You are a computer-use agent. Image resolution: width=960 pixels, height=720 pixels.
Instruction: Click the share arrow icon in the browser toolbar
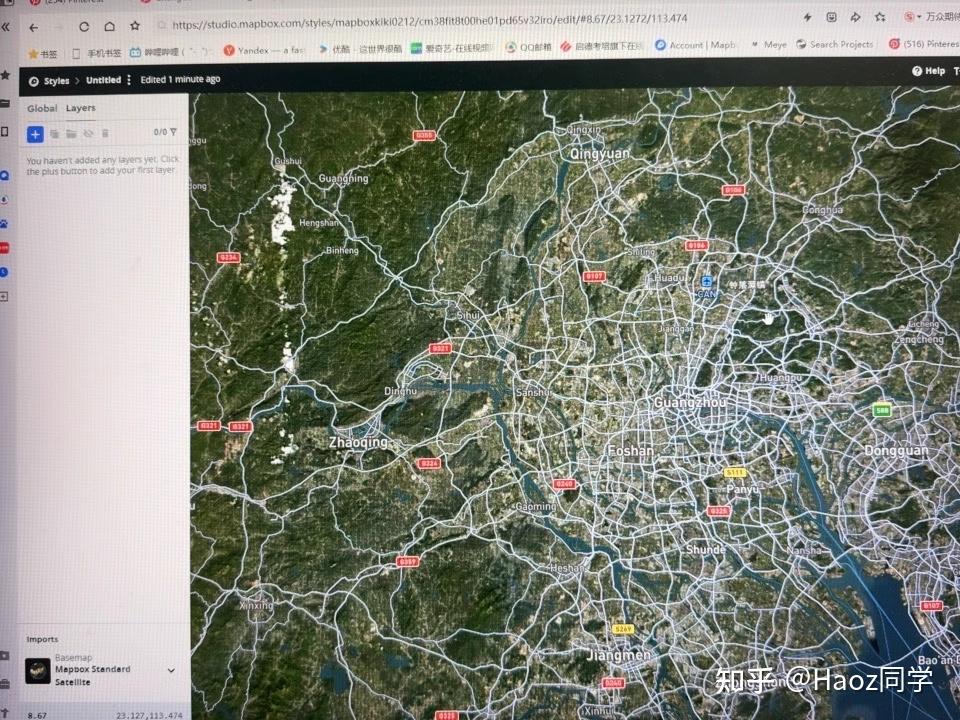point(856,18)
